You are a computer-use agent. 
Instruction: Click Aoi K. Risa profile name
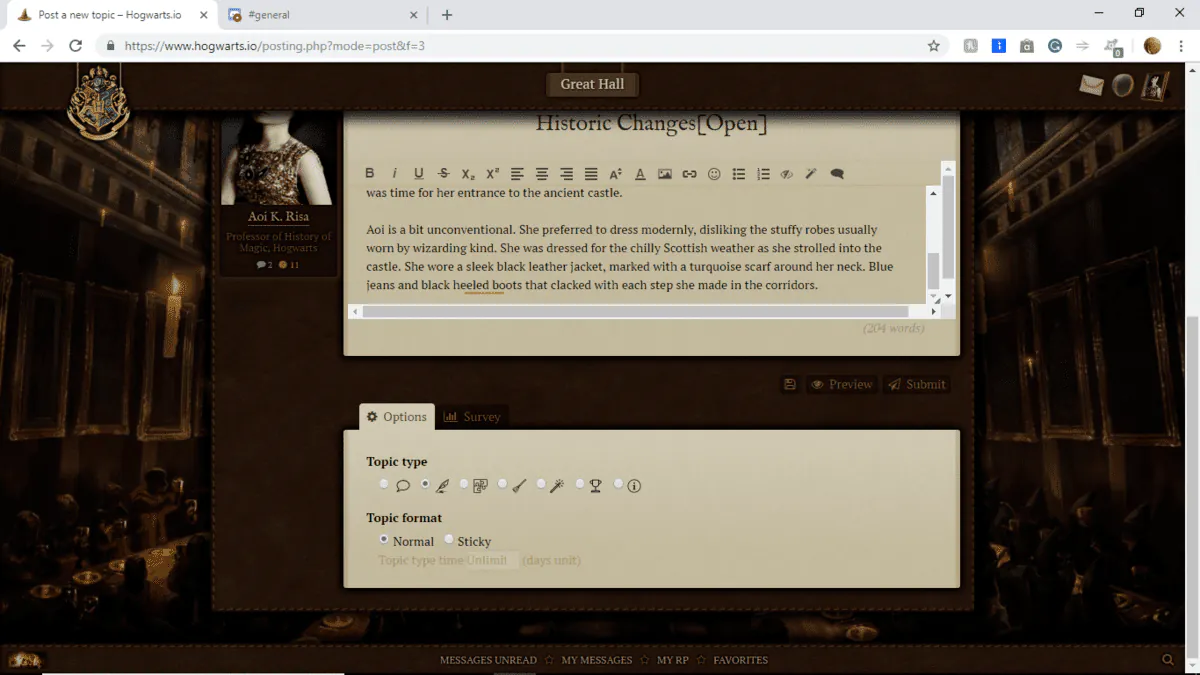point(278,216)
